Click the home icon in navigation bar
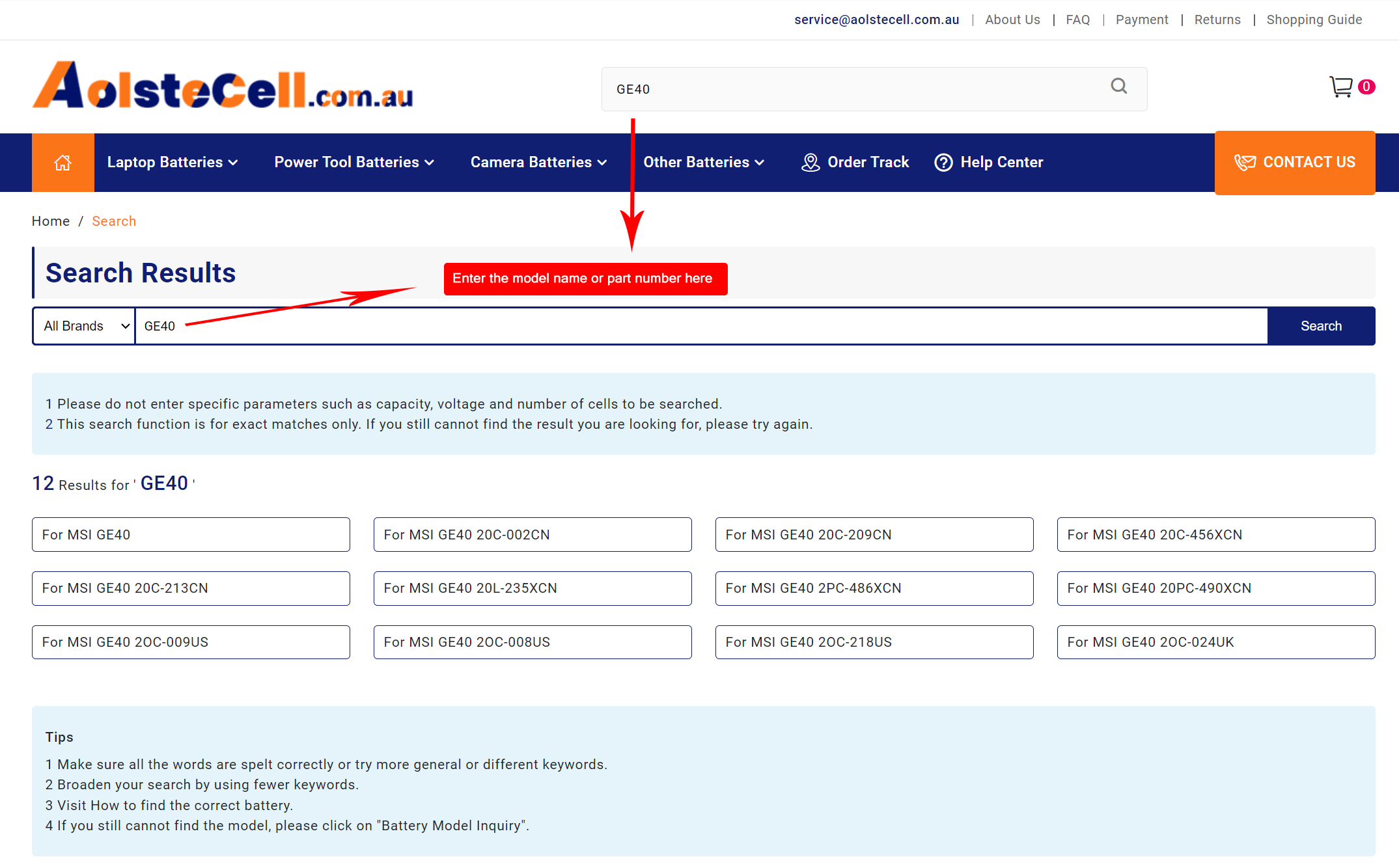The image size is (1399, 868). tap(62, 163)
